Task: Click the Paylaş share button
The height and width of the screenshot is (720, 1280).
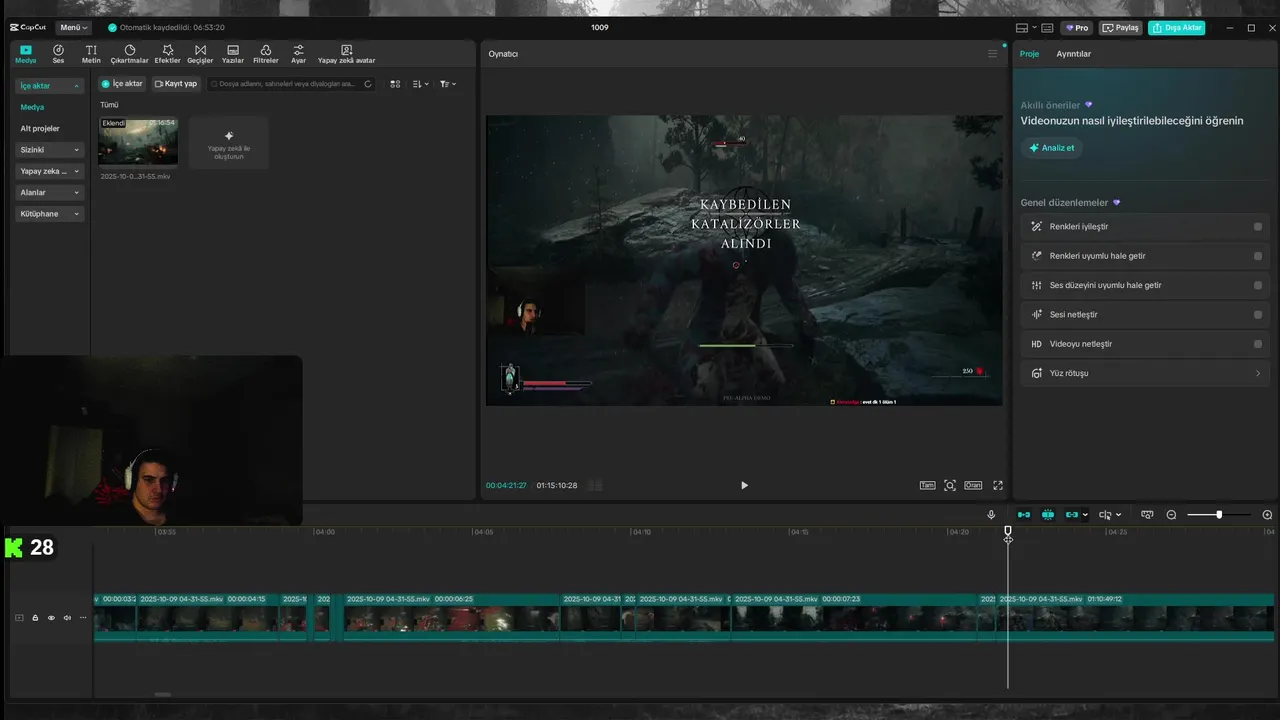Action: click(1121, 28)
